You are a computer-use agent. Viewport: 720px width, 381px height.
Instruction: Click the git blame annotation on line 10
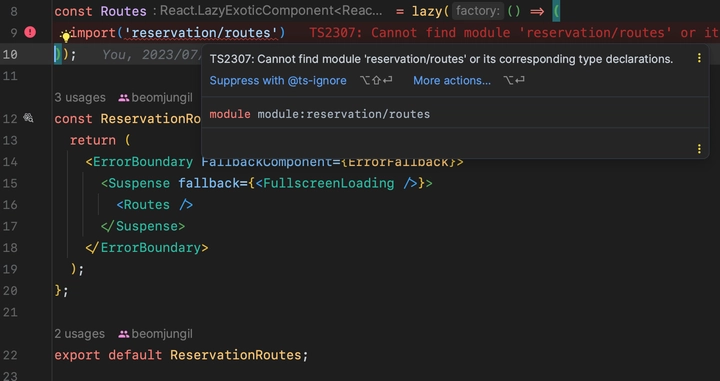[x=152, y=54]
